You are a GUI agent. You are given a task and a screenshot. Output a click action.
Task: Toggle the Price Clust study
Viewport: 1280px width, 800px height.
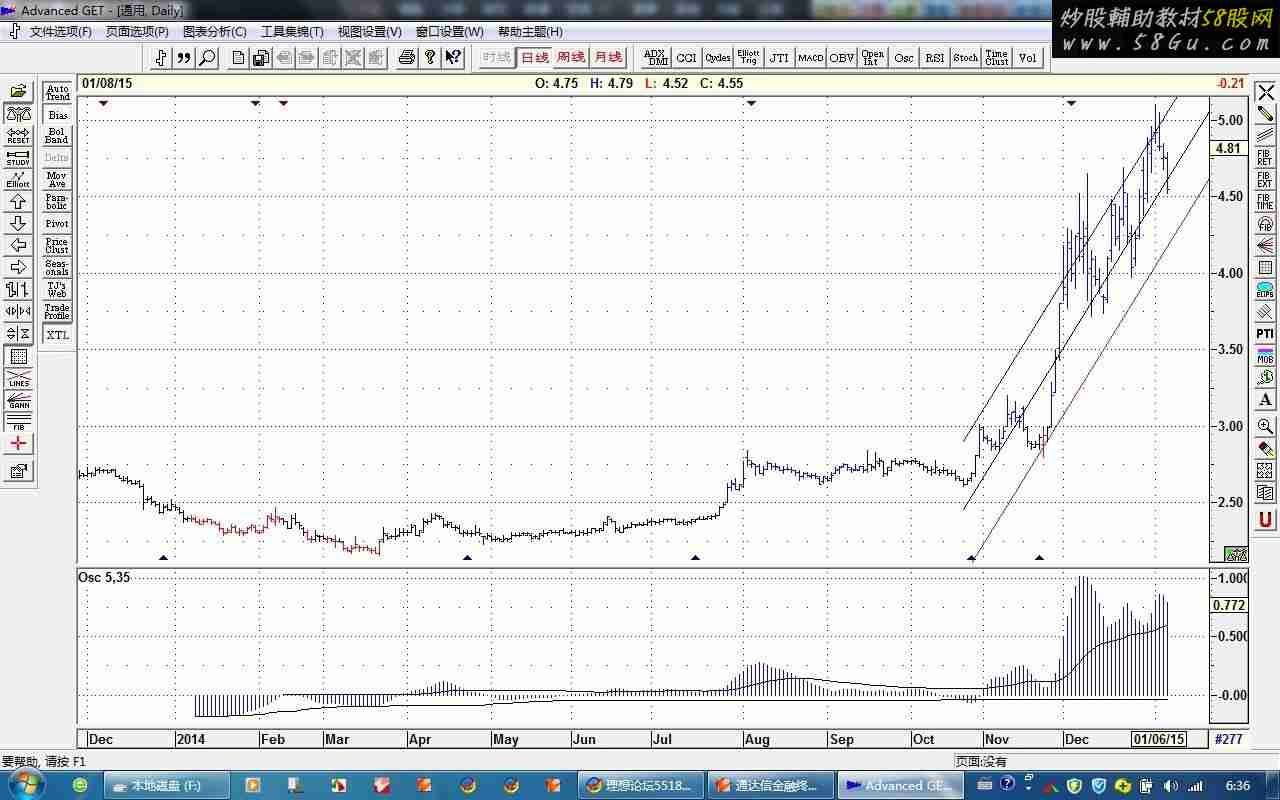[57, 246]
